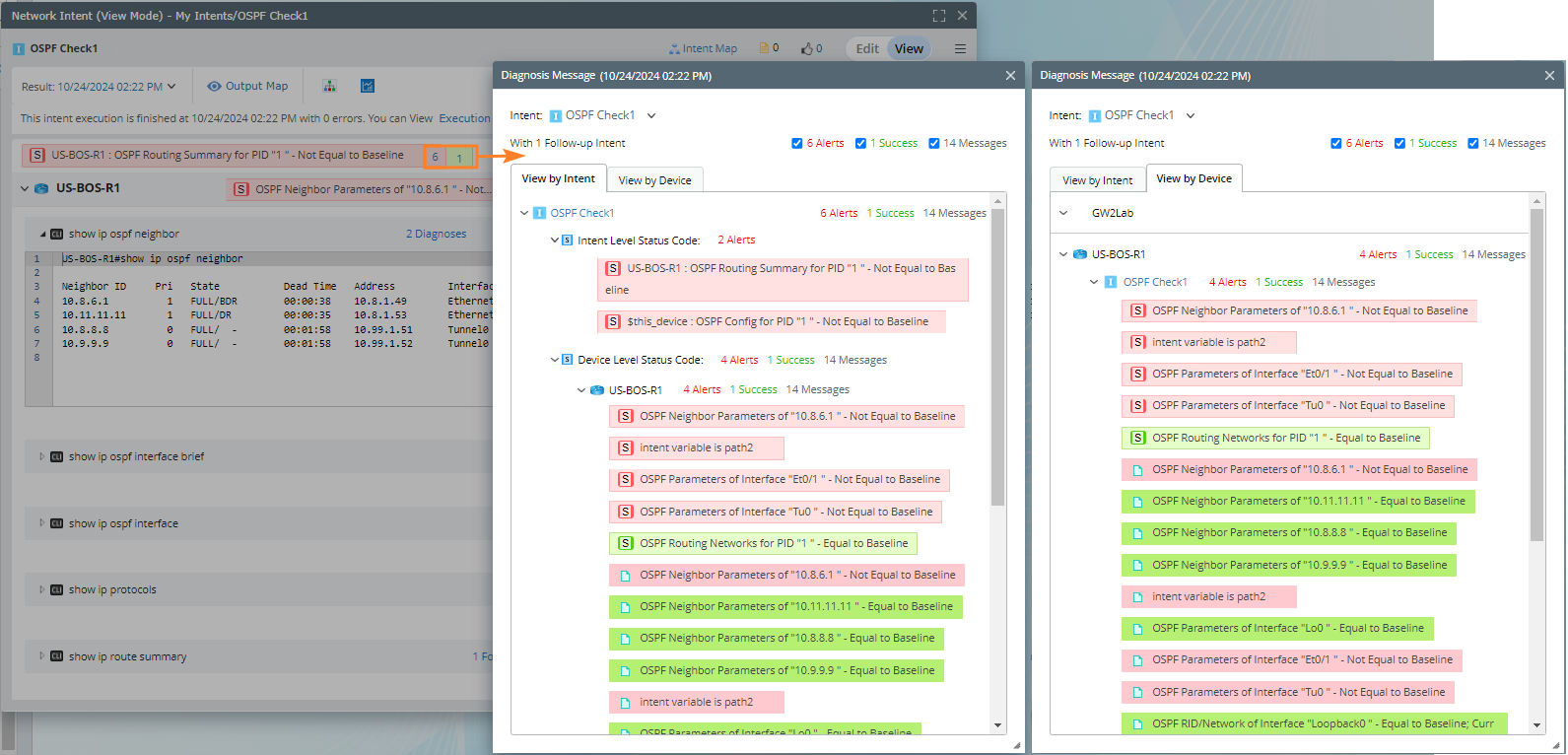Screen dimensions: 1568x755
Task: Click the yellow notes document icon
Action: (764, 48)
